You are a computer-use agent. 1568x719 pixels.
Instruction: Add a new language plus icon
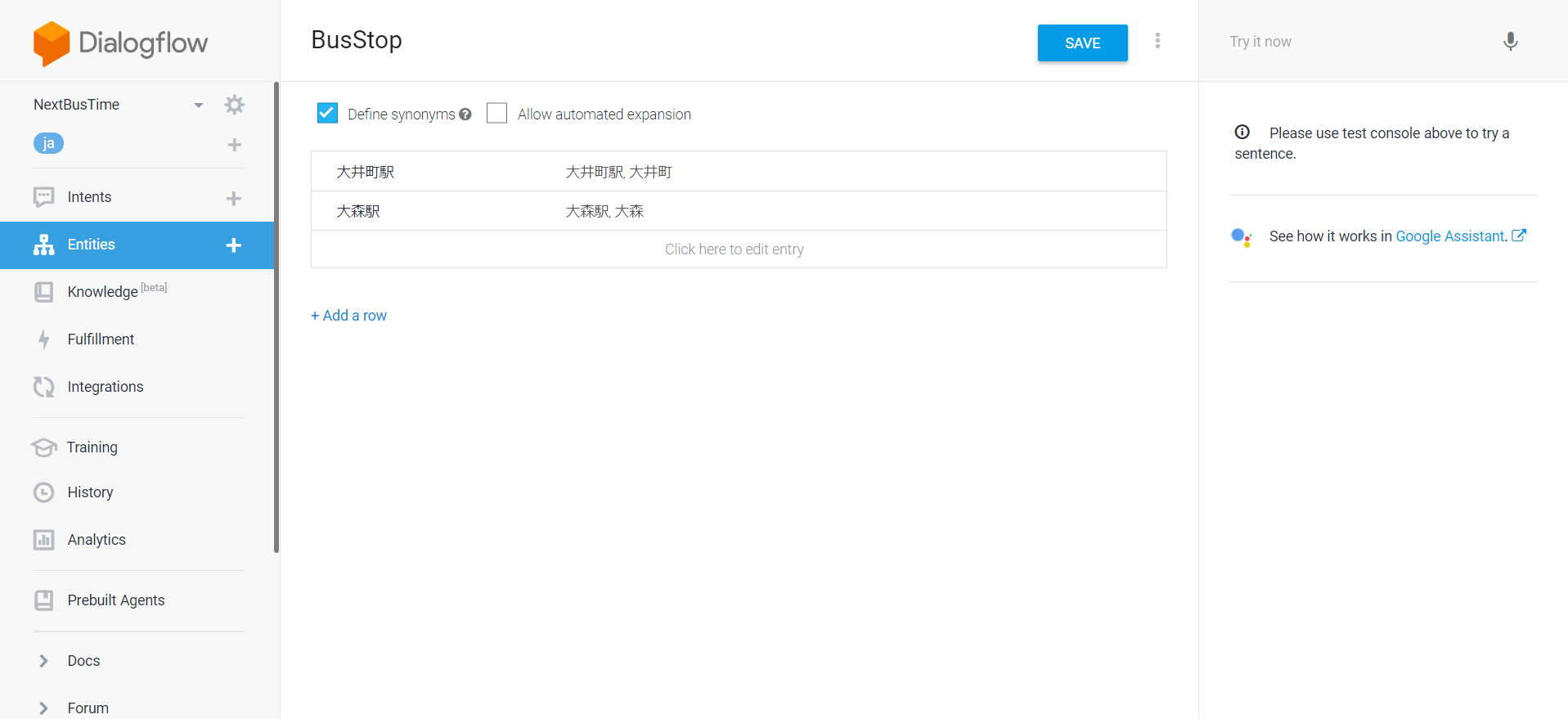click(234, 145)
